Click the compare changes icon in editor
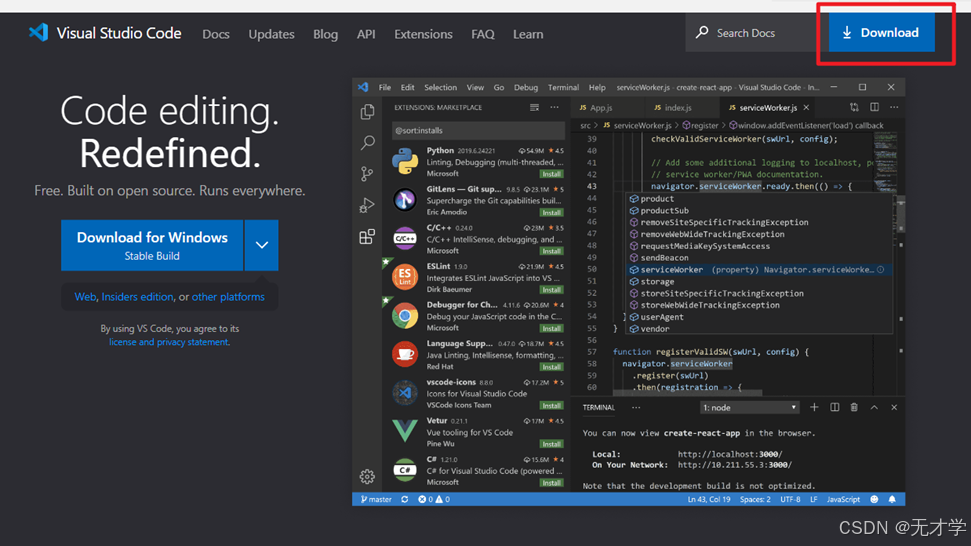Screen dimensions: 971x546 click(x=855, y=107)
